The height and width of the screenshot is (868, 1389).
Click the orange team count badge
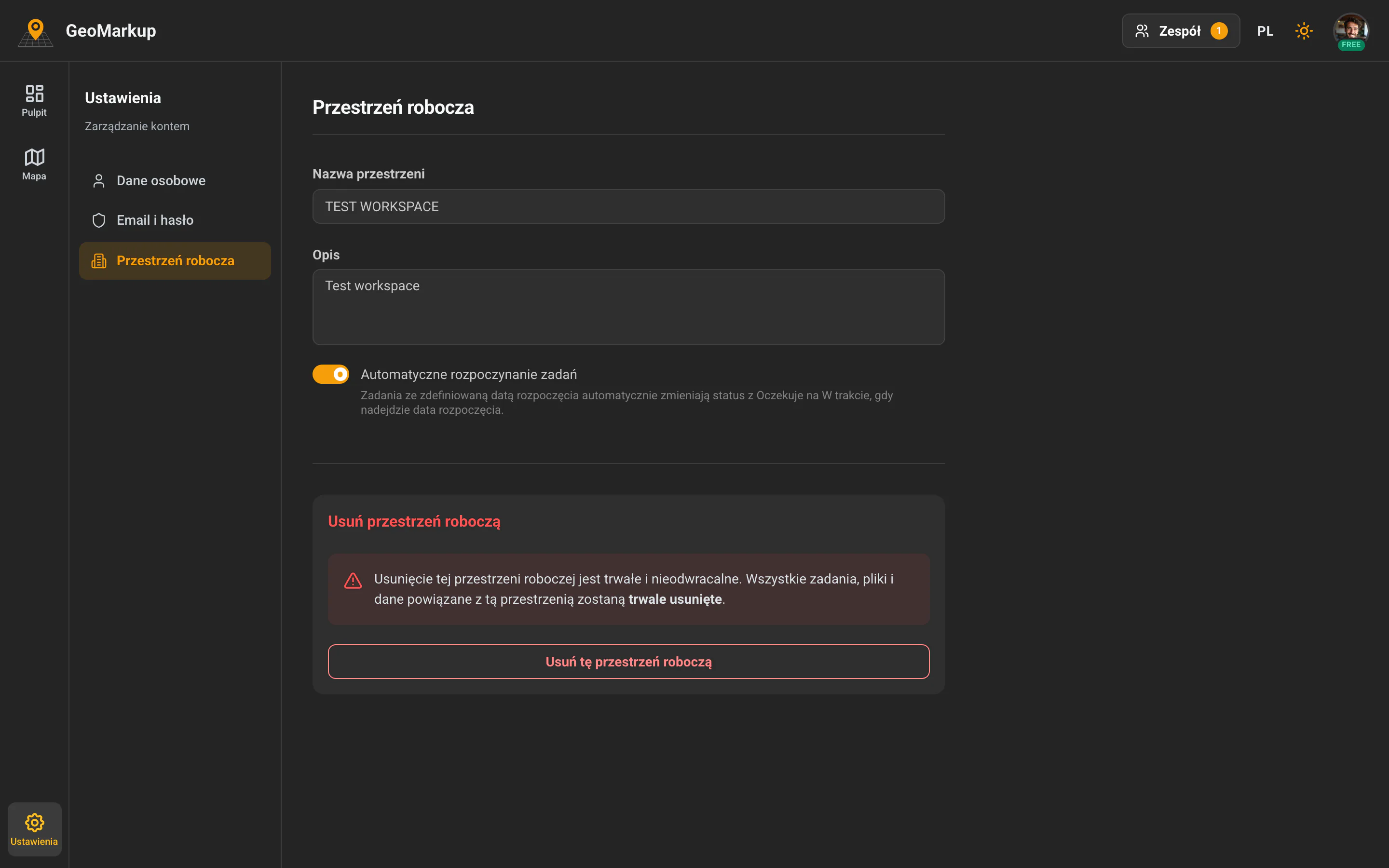tap(1219, 31)
